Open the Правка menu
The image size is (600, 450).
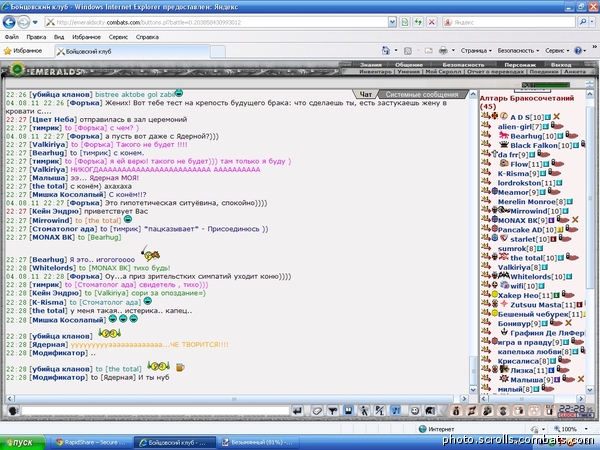coord(36,37)
